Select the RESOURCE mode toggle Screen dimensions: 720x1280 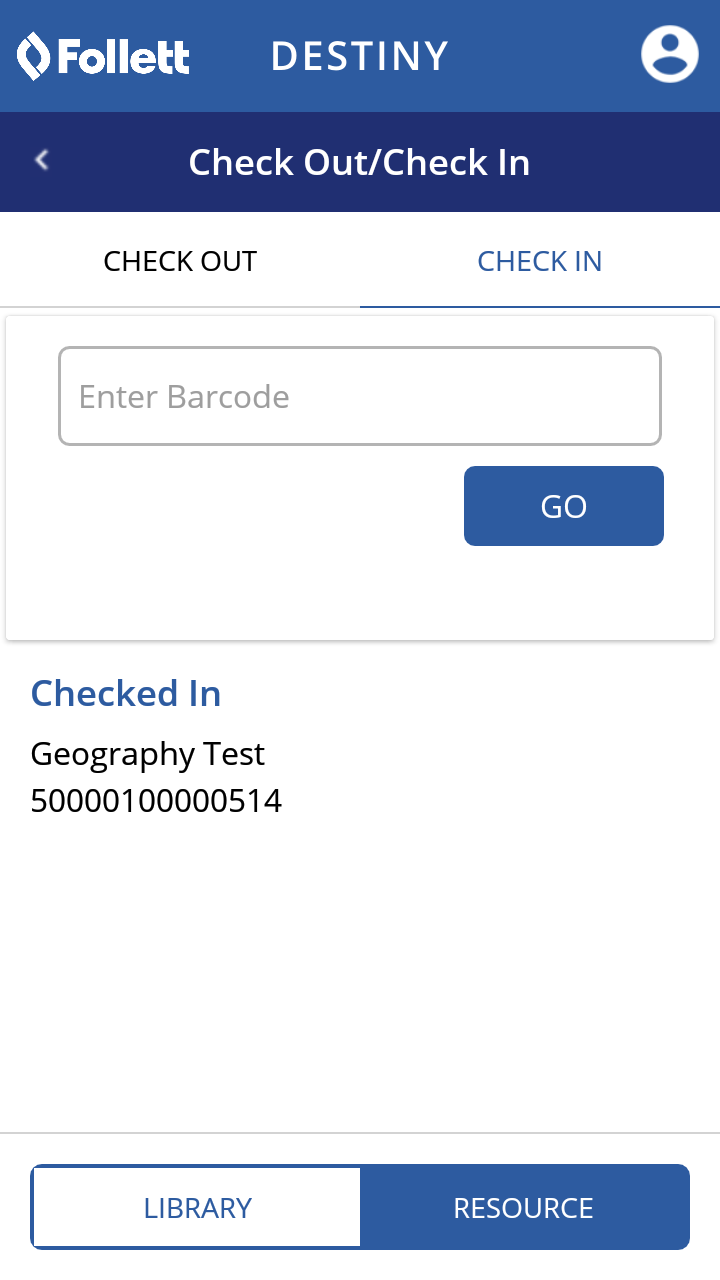coord(523,1207)
